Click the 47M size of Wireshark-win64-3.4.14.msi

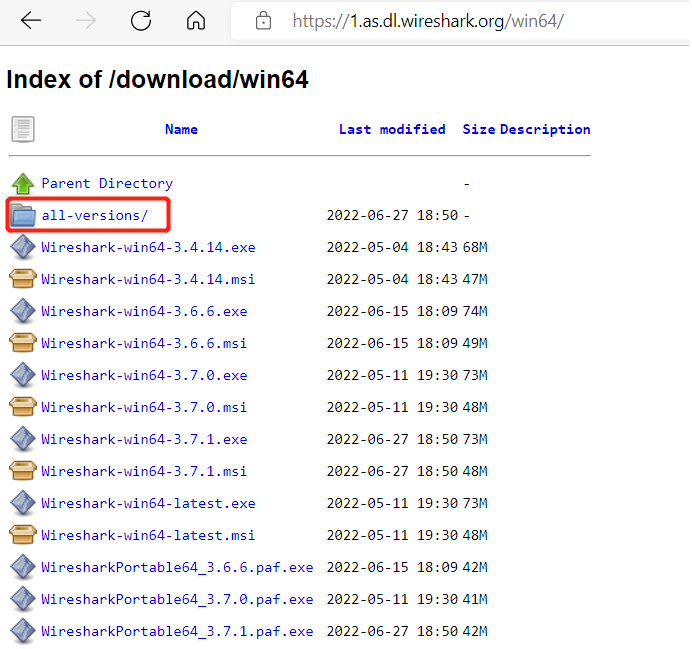pyautogui.click(x=475, y=279)
